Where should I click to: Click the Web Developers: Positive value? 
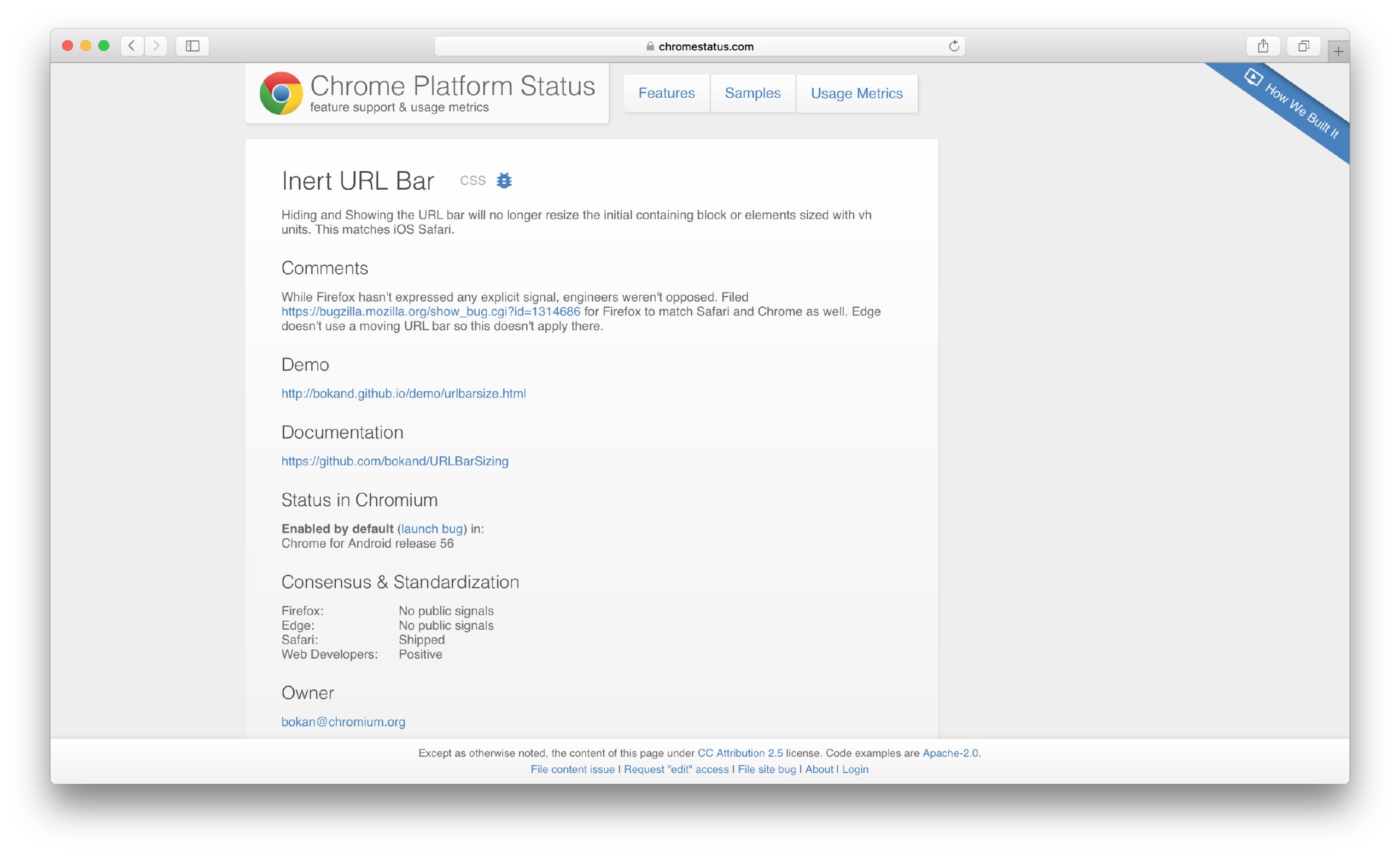420,654
